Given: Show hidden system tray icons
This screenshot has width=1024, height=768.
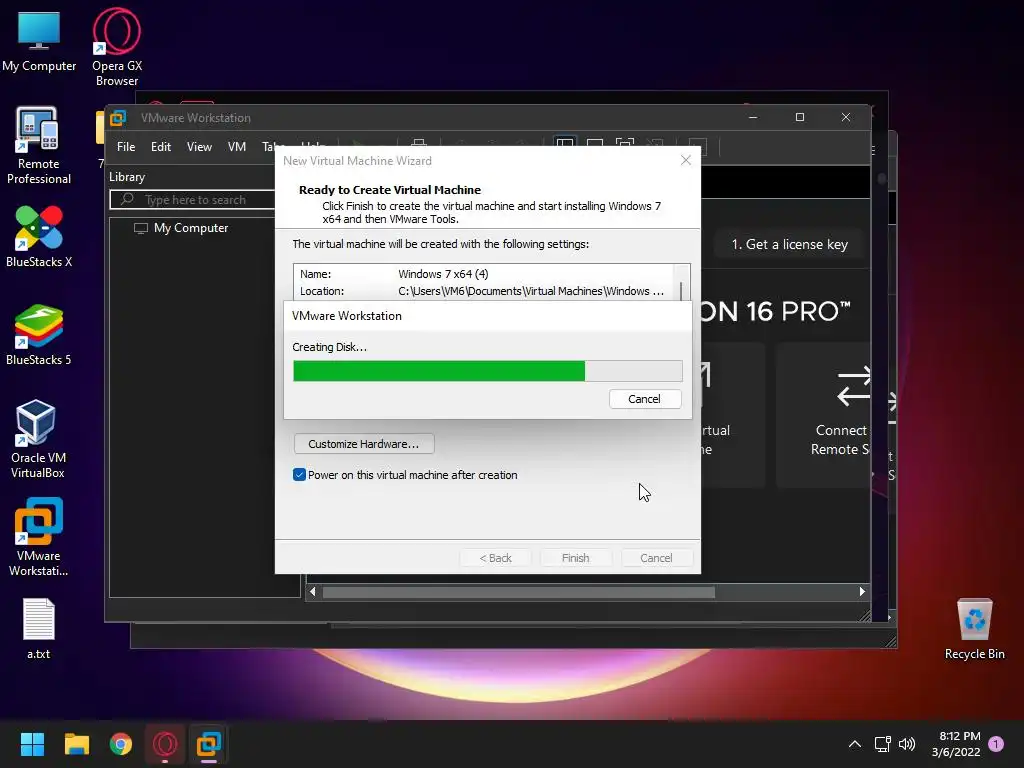Looking at the screenshot, I should (x=854, y=744).
